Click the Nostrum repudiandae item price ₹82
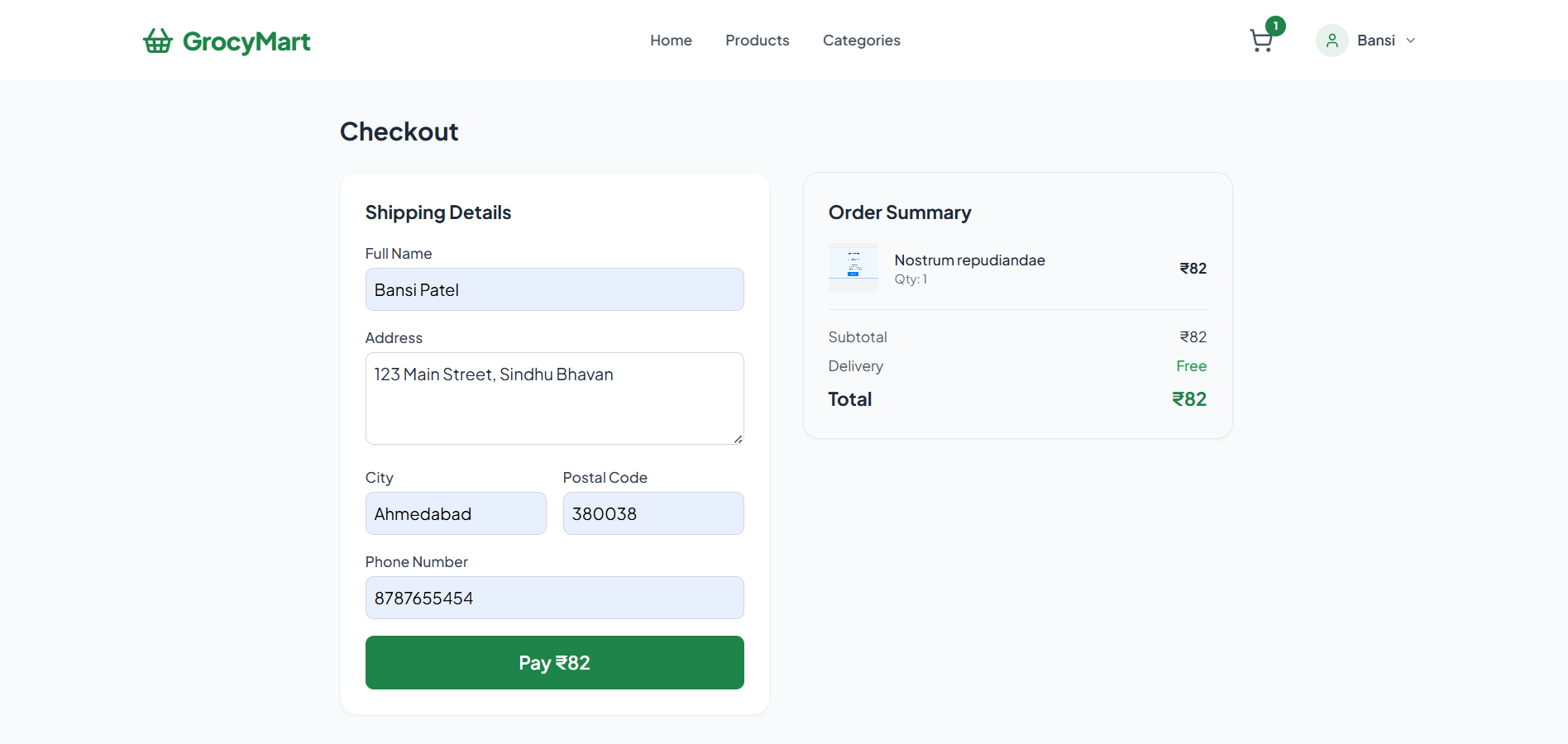Viewport: 1568px width, 744px height. [x=1193, y=269]
